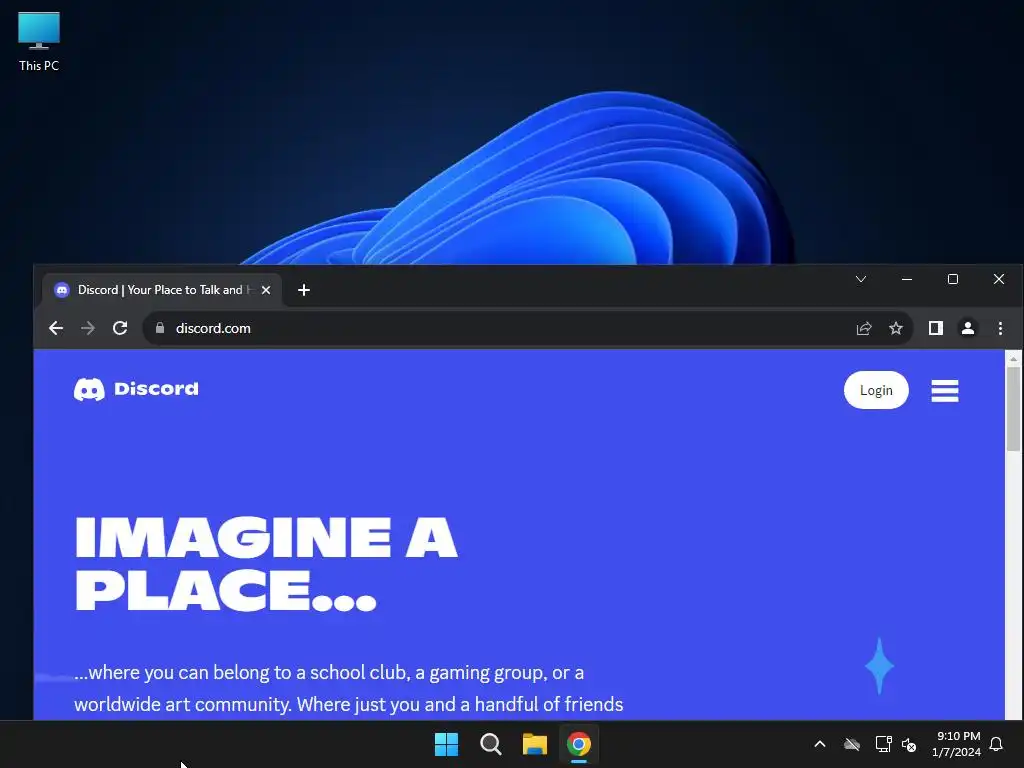The height and width of the screenshot is (768, 1024).
Task: Minimize the Chrome window
Action: (x=906, y=280)
